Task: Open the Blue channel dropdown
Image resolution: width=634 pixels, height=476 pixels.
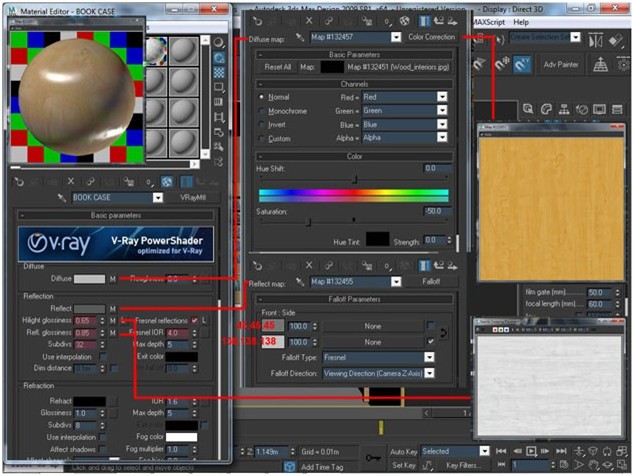Action: [x=442, y=124]
